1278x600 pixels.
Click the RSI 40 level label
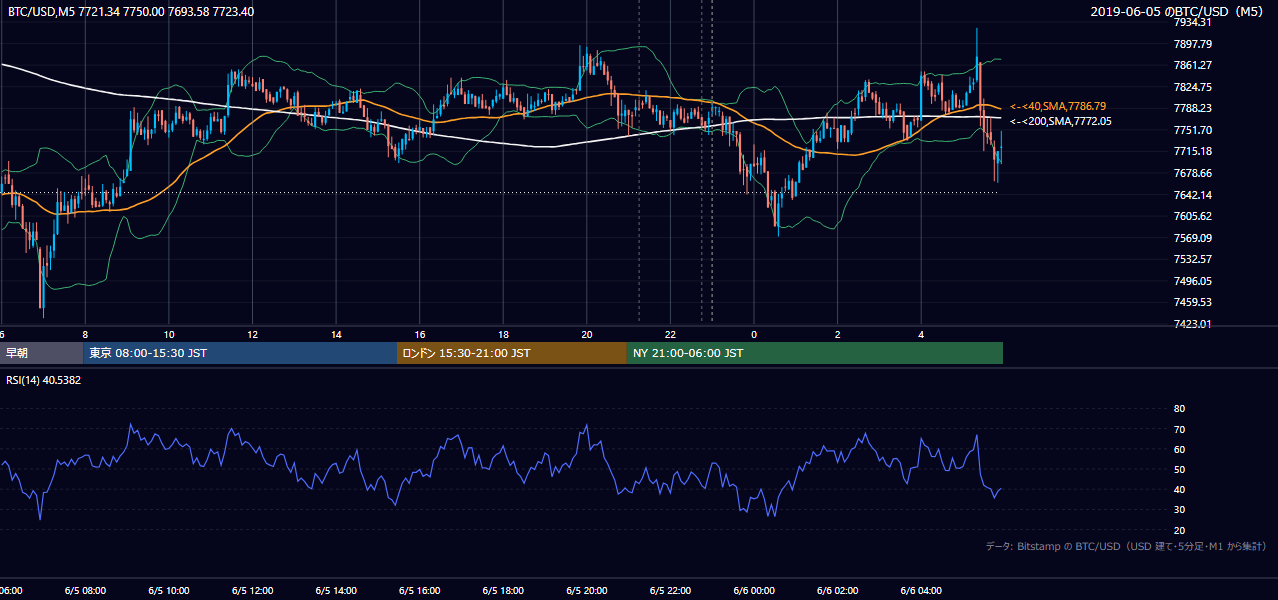tap(1179, 490)
